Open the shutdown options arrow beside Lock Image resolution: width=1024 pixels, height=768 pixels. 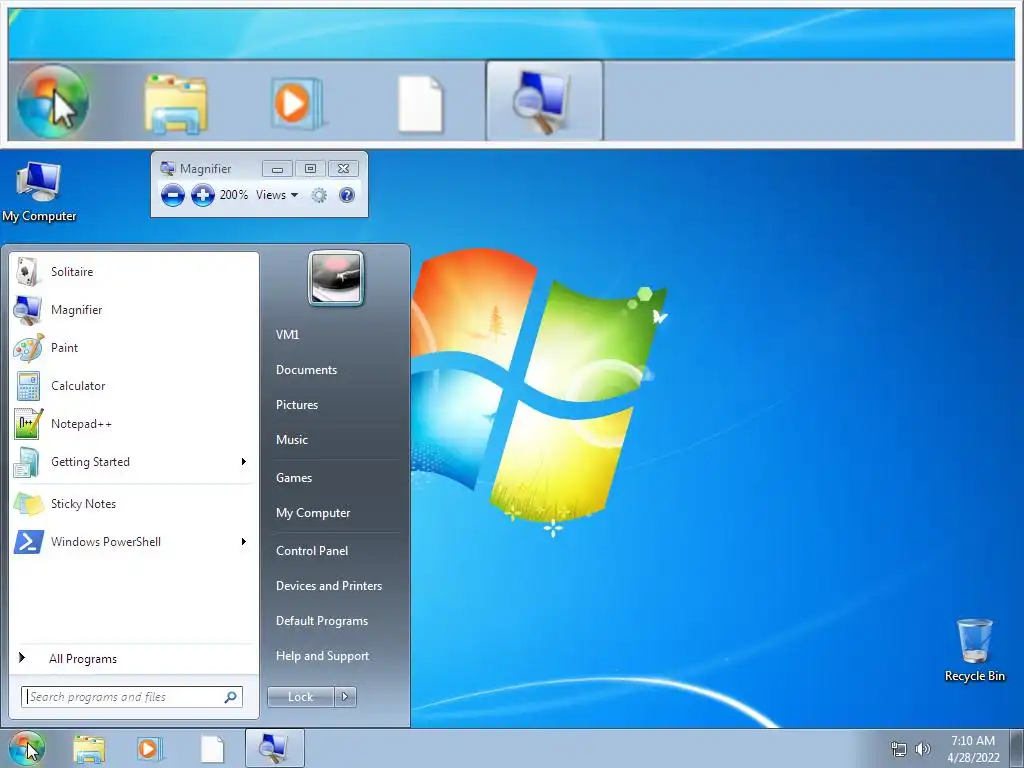[x=345, y=697]
